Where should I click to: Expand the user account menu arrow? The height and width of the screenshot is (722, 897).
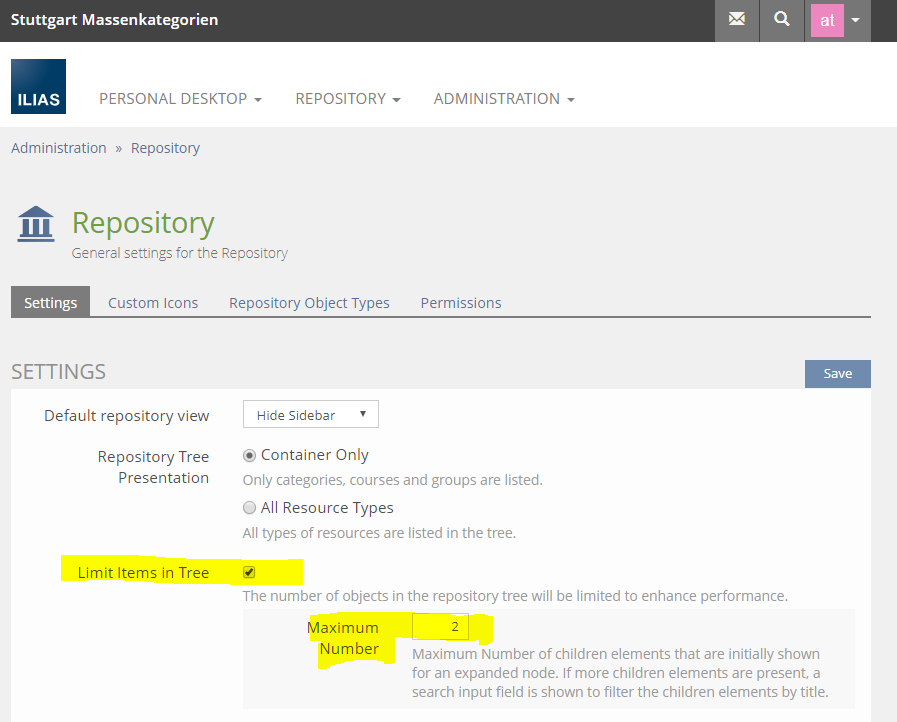point(856,20)
